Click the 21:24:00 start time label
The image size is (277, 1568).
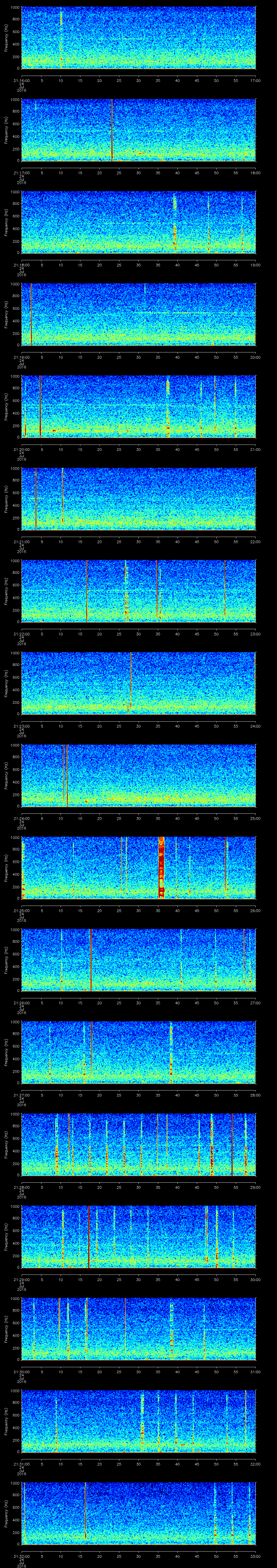(21, 818)
